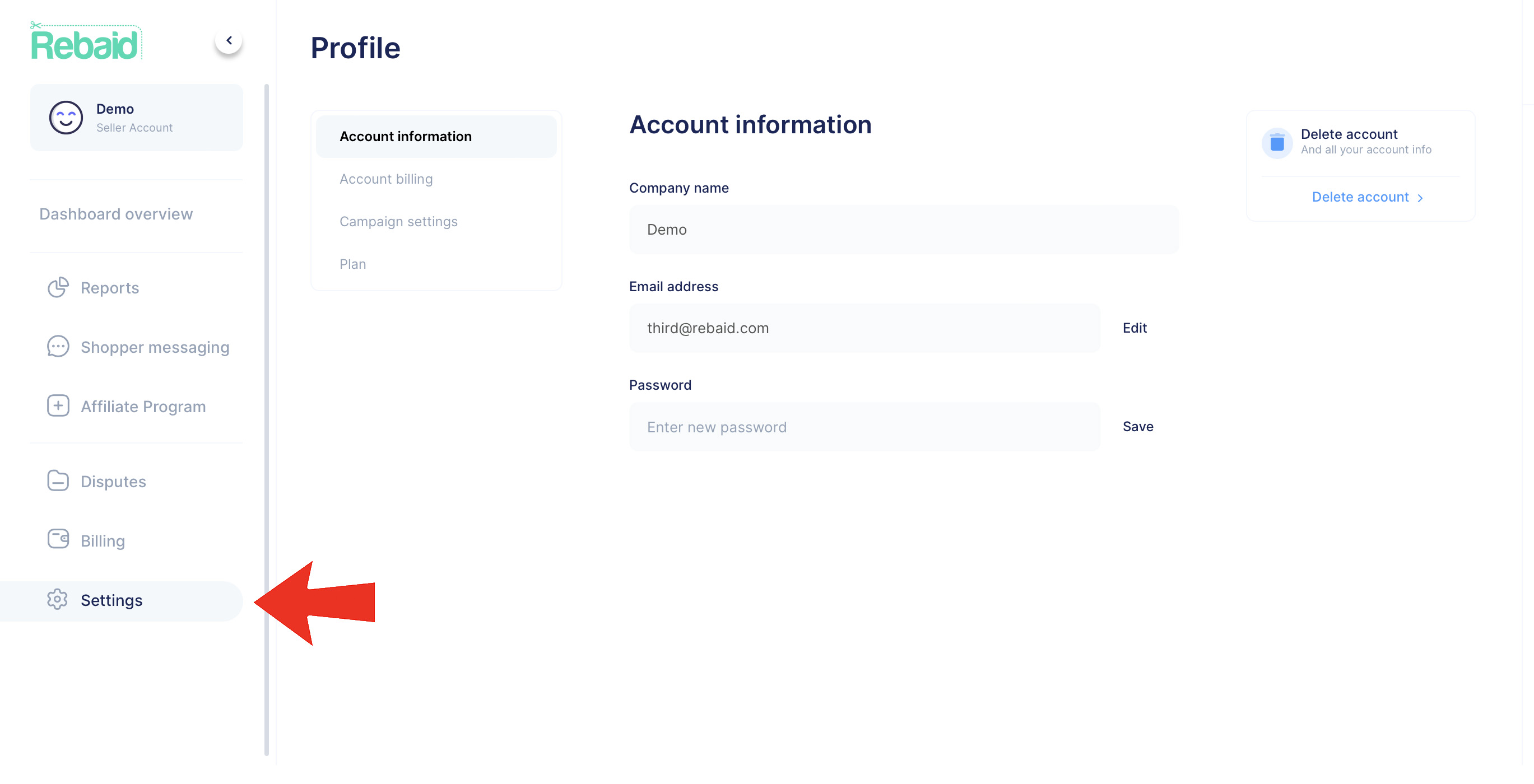Viewport: 1534px width, 784px height.
Task: Click the Disputes folder icon
Action: (x=58, y=480)
